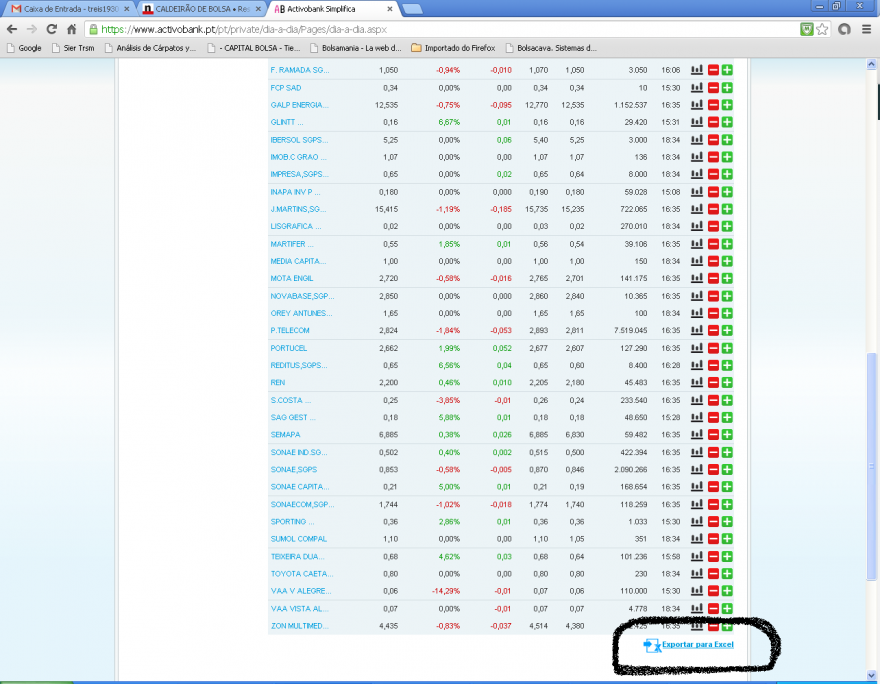Viewport: 880px width, 684px height.
Task: Open the Importado do Firefox bookmarks folder
Action: pos(453,48)
